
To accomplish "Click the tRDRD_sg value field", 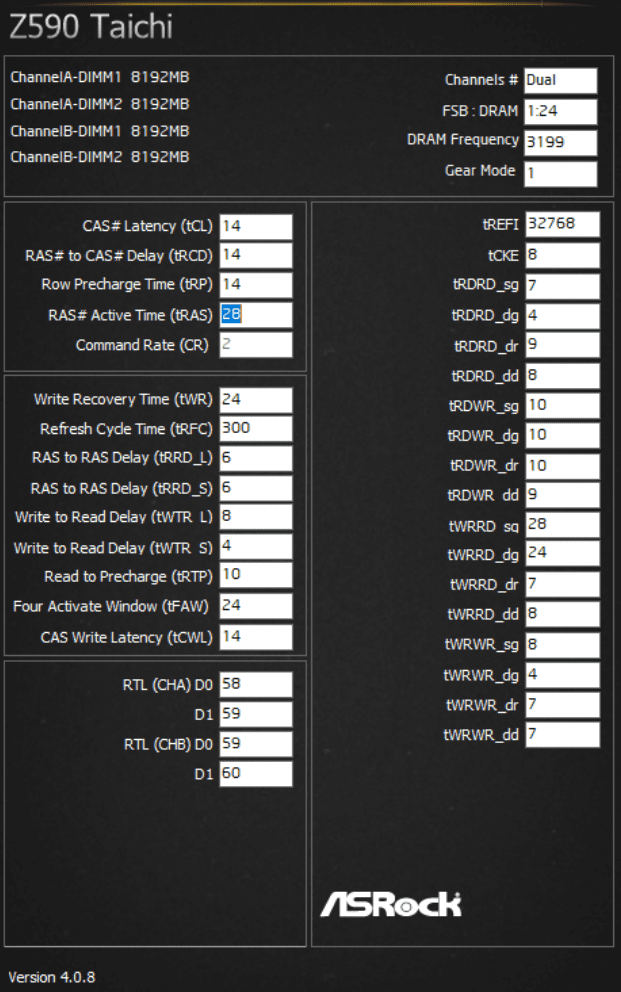I will pos(563,286).
